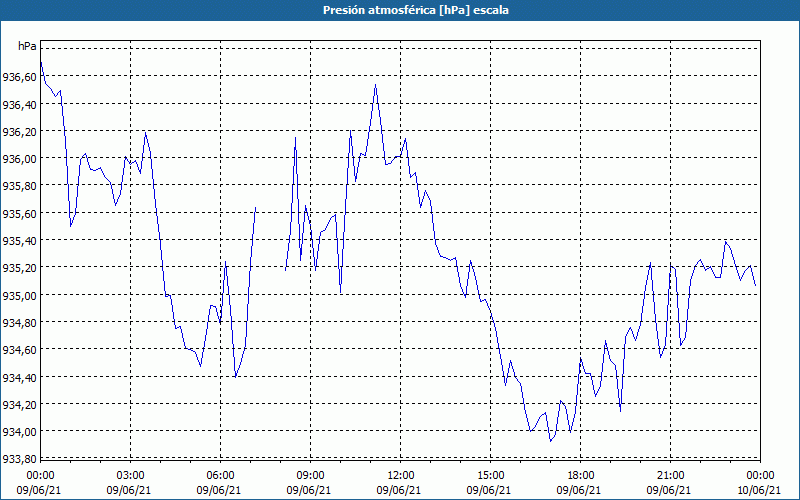
Task: Click the 935,80 axis value
Action: pos(19,186)
